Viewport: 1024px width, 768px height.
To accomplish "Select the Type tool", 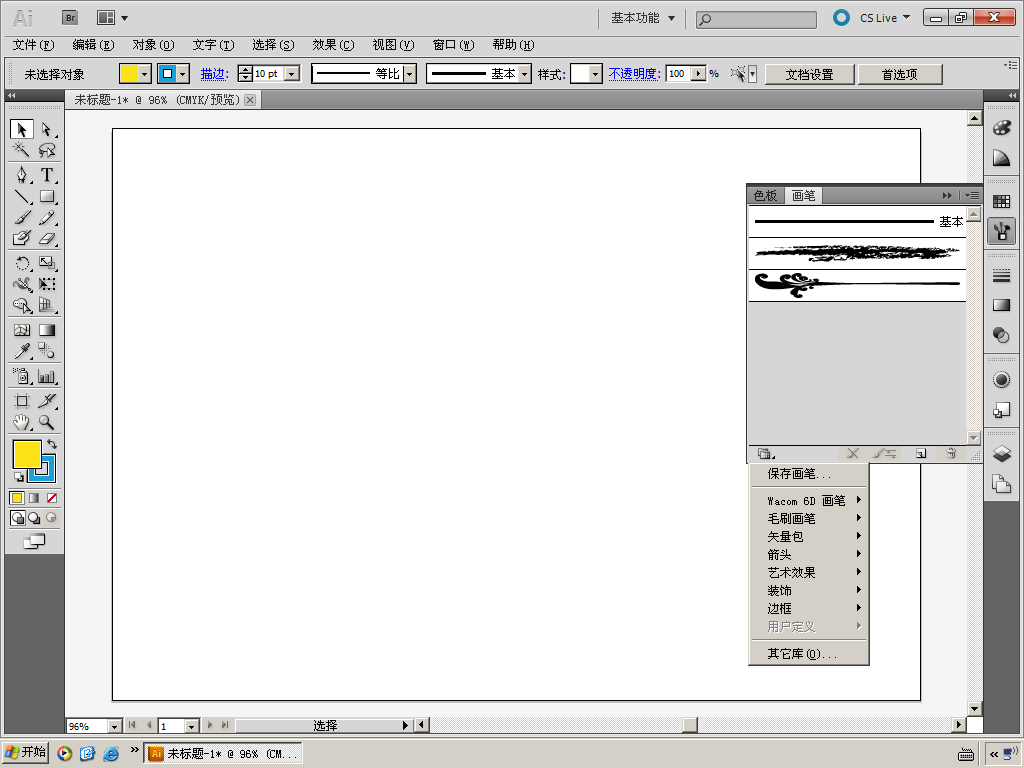I will tap(46, 174).
